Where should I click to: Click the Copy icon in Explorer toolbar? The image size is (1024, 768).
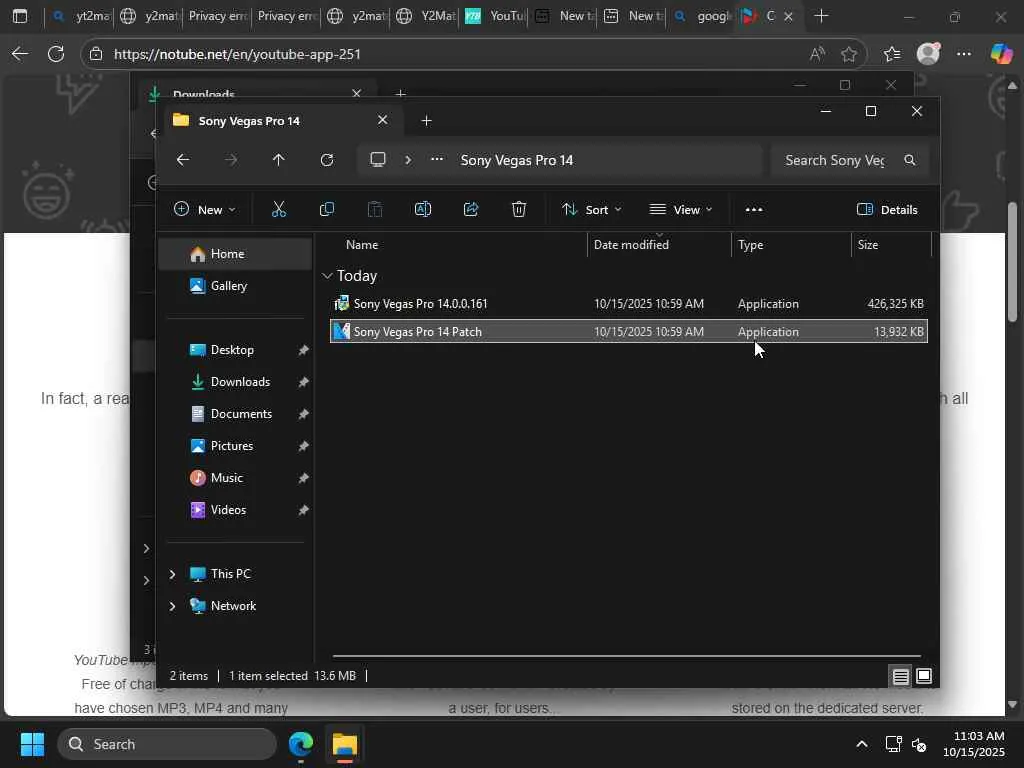327,210
